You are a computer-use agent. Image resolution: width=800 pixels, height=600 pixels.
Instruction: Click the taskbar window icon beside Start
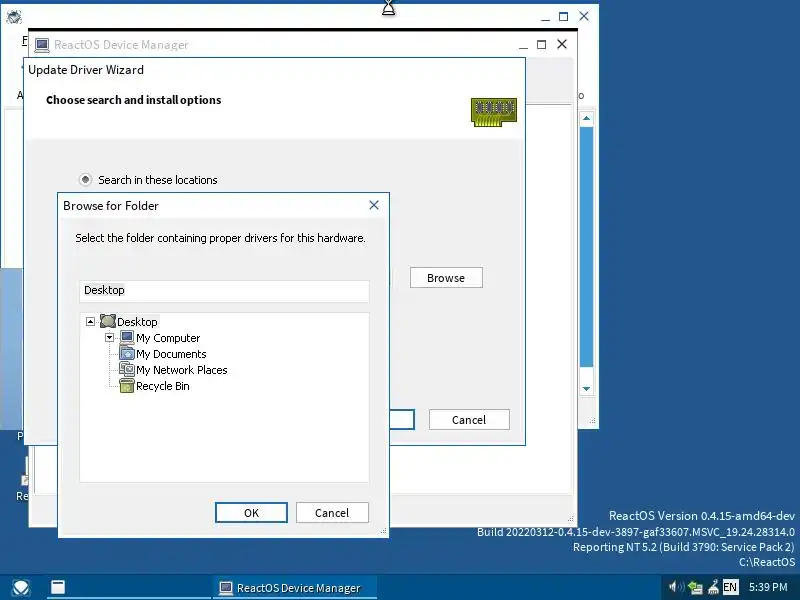tap(58, 587)
